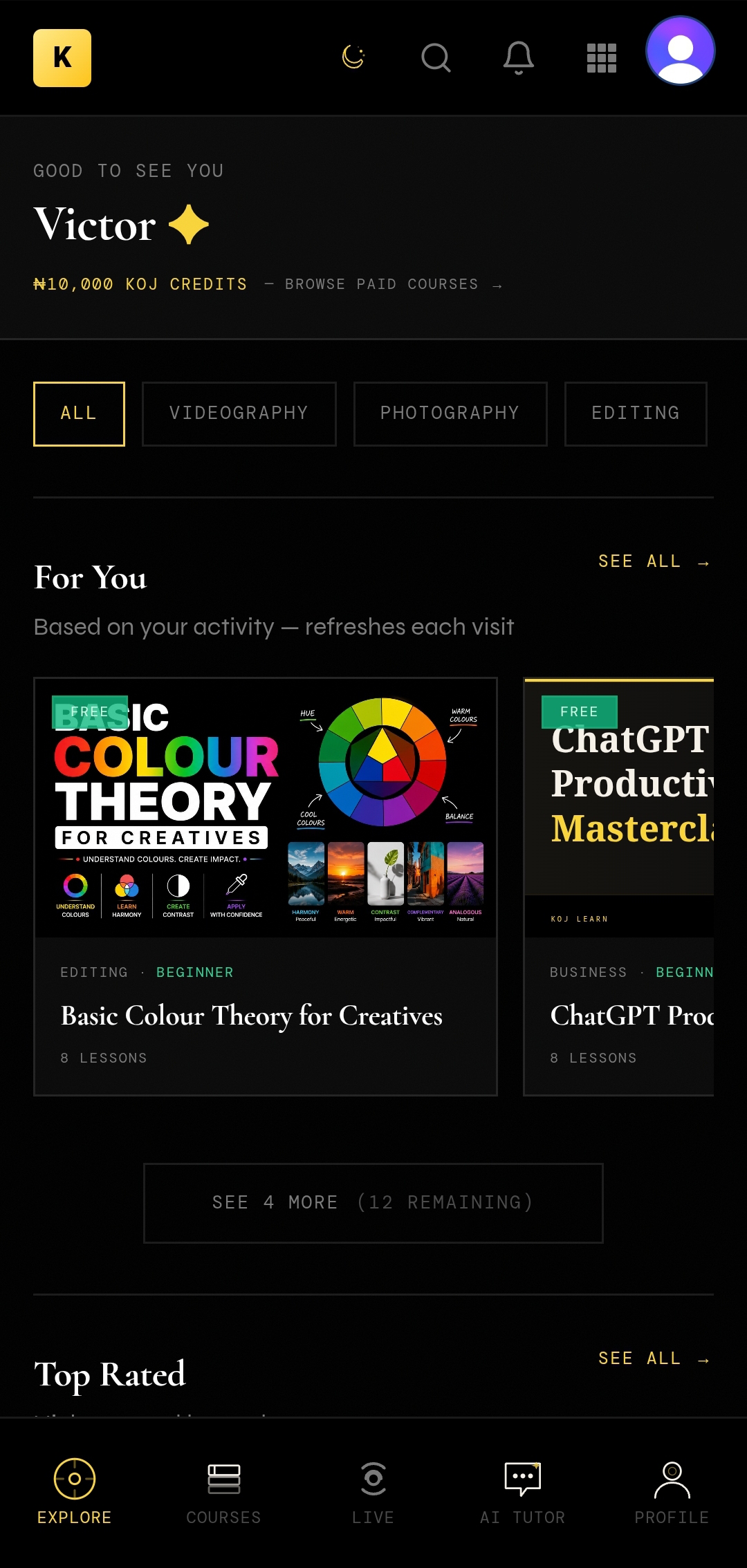Click the BEGINNER label on Colour Theory card

(195, 972)
